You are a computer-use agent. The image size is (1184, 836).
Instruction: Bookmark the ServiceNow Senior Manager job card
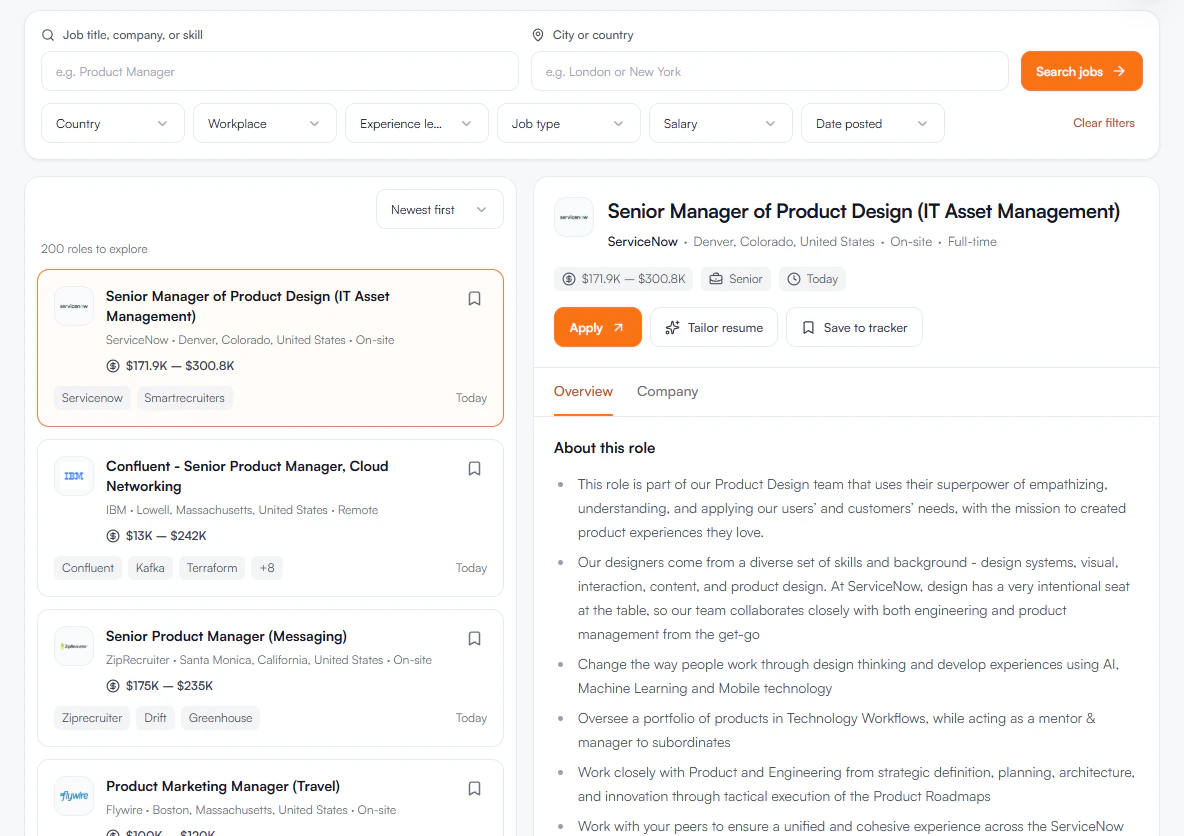474,298
